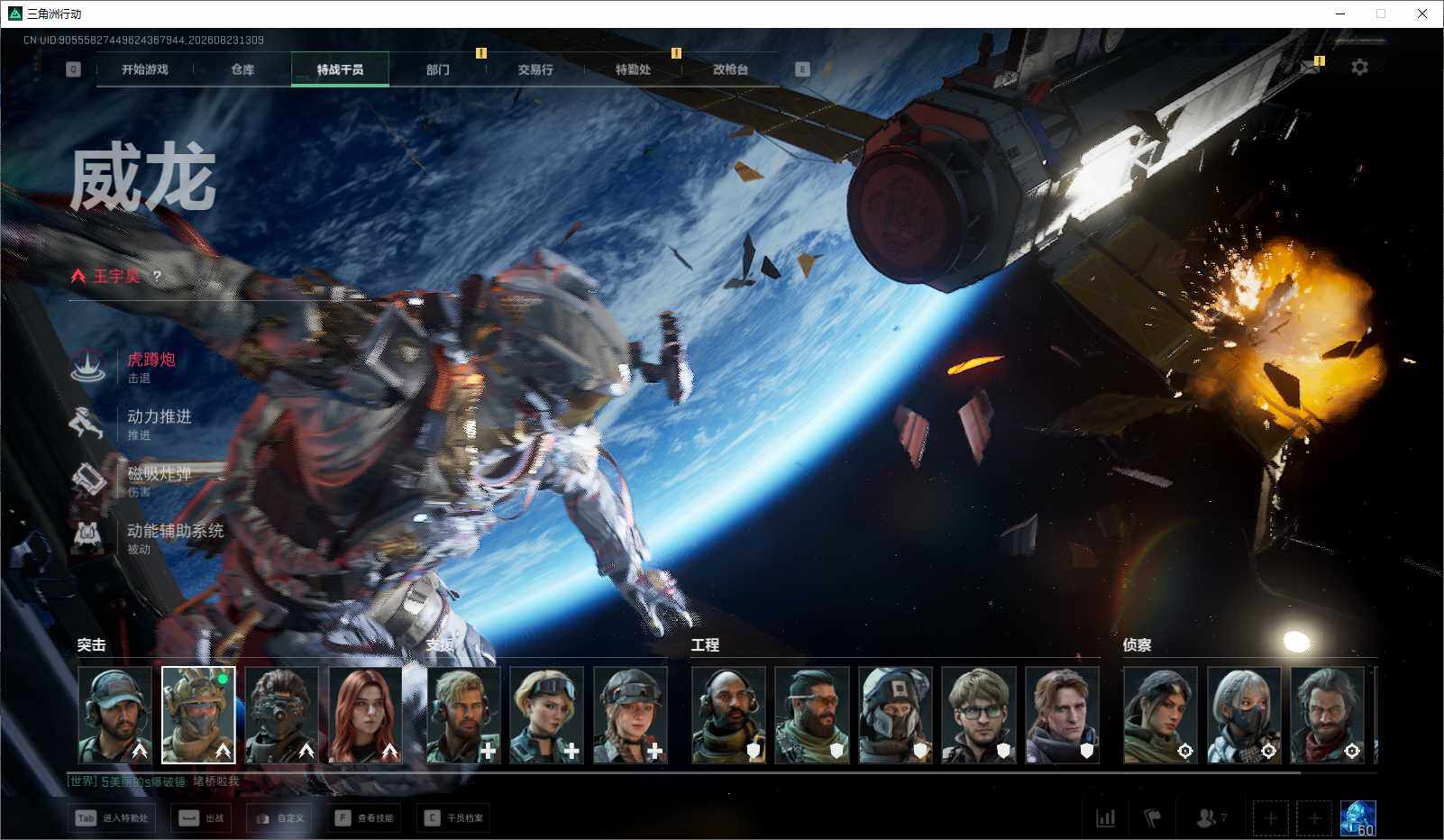This screenshot has width=1444, height=840.
Task: Click the 突击 class heading
Action: pyautogui.click(x=91, y=645)
